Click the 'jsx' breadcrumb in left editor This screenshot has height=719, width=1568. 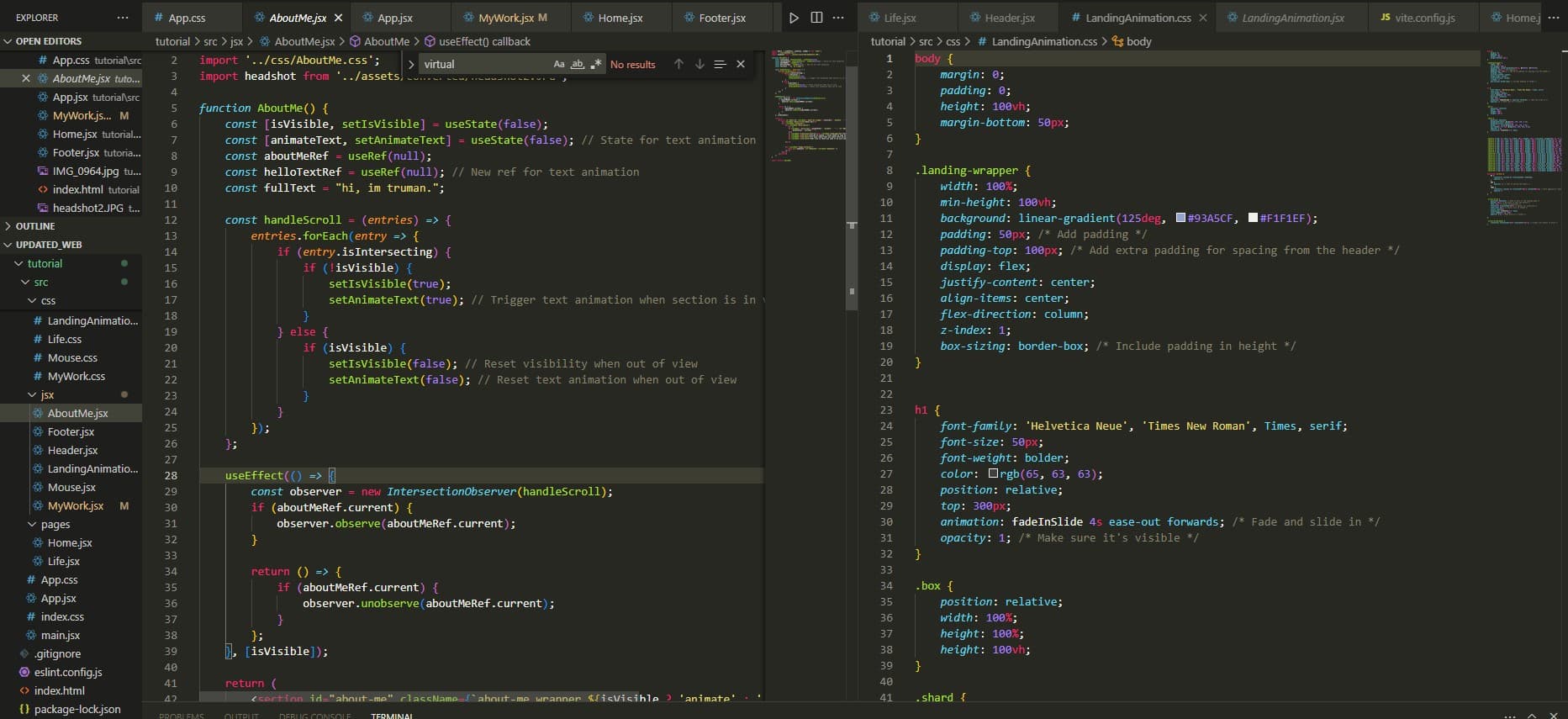point(237,41)
